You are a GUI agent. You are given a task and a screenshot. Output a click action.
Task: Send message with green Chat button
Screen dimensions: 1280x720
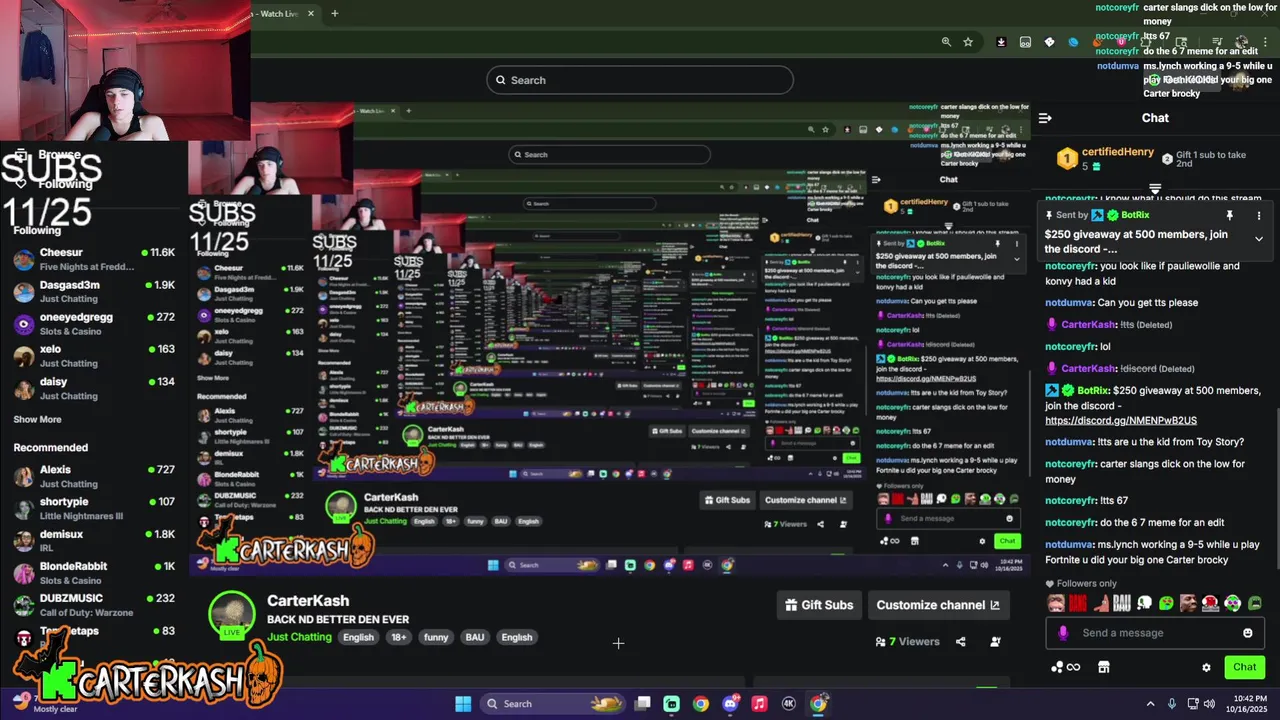pyautogui.click(x=1245, y=667)
